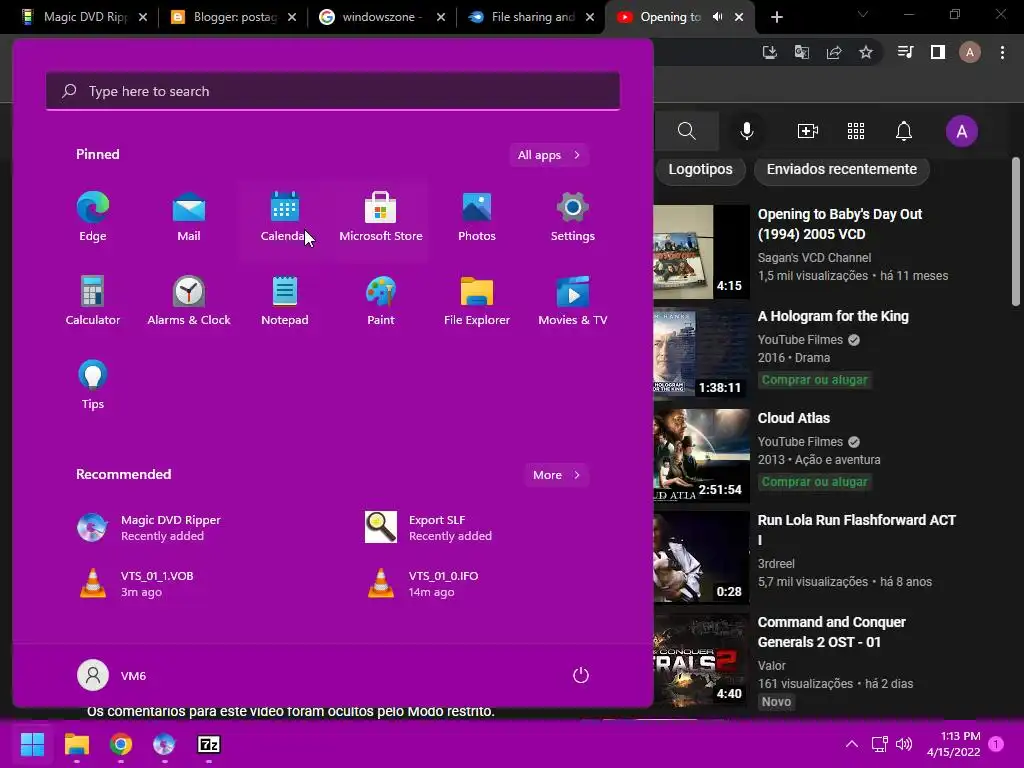Image resolution: width=1024 pixels, height=768 pixels.
Task: Open Chrome media controls icon
Action: click(906, 52)
